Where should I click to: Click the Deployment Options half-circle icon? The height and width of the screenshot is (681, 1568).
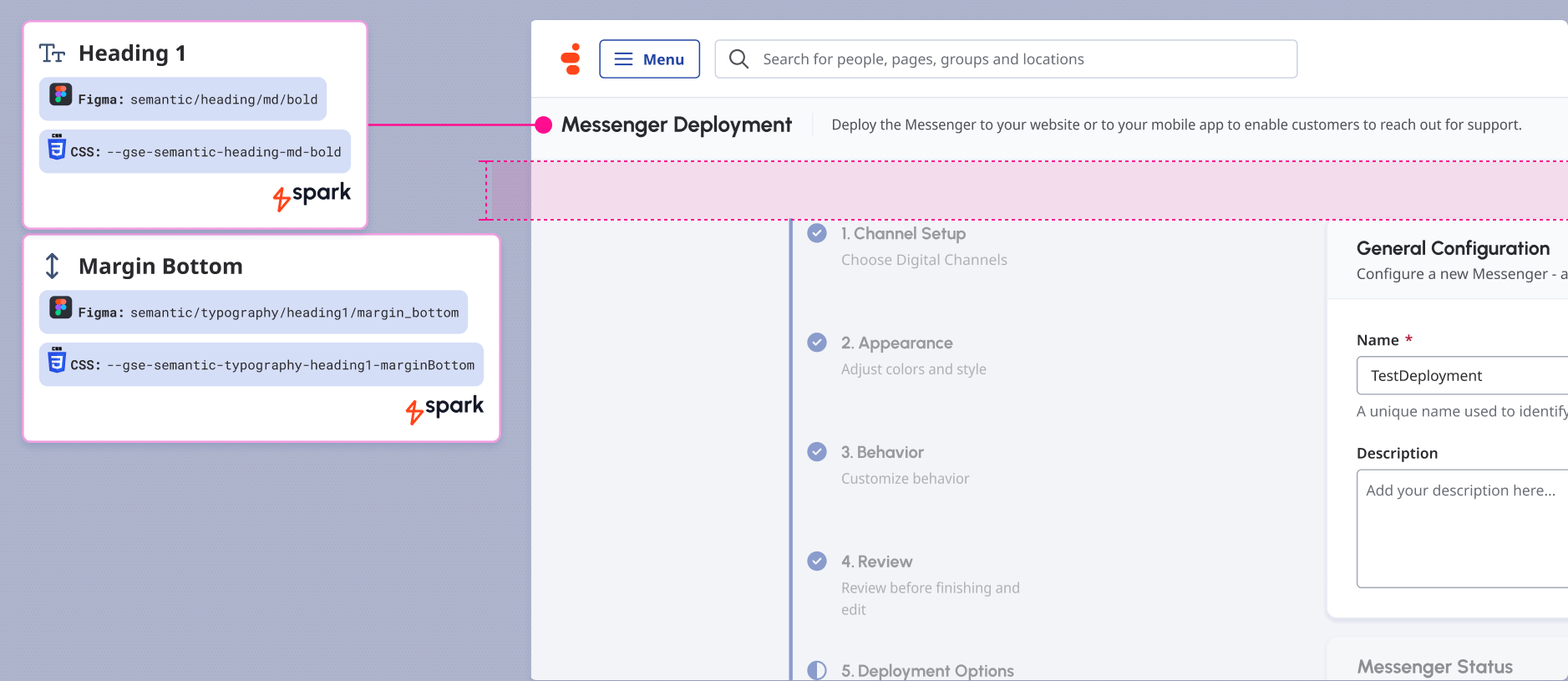pyautogui.click(x=817, y=670)
